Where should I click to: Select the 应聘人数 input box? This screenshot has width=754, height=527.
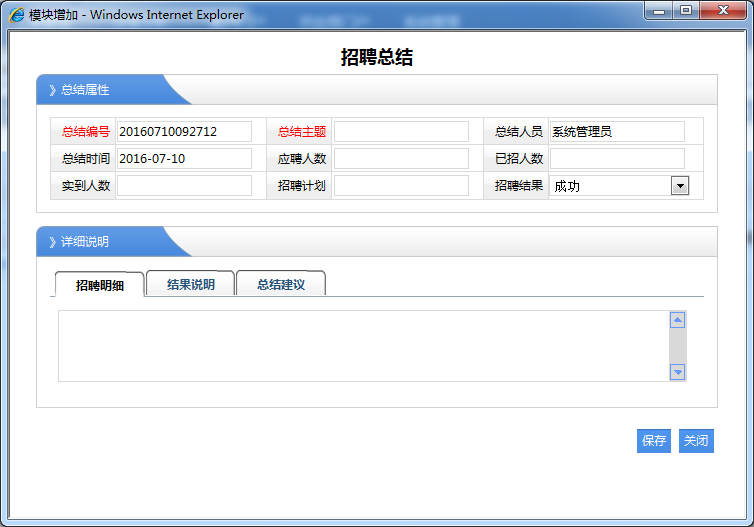(x=401, y=159)
